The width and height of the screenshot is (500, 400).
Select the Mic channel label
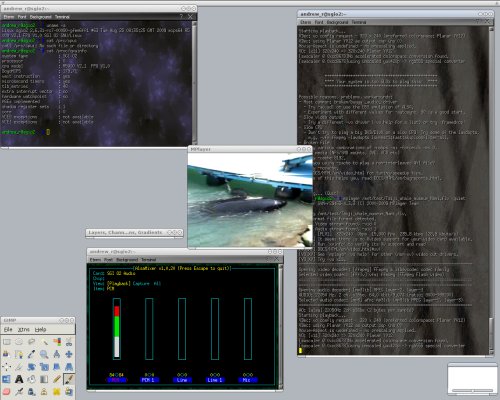[x=247, y=380]
